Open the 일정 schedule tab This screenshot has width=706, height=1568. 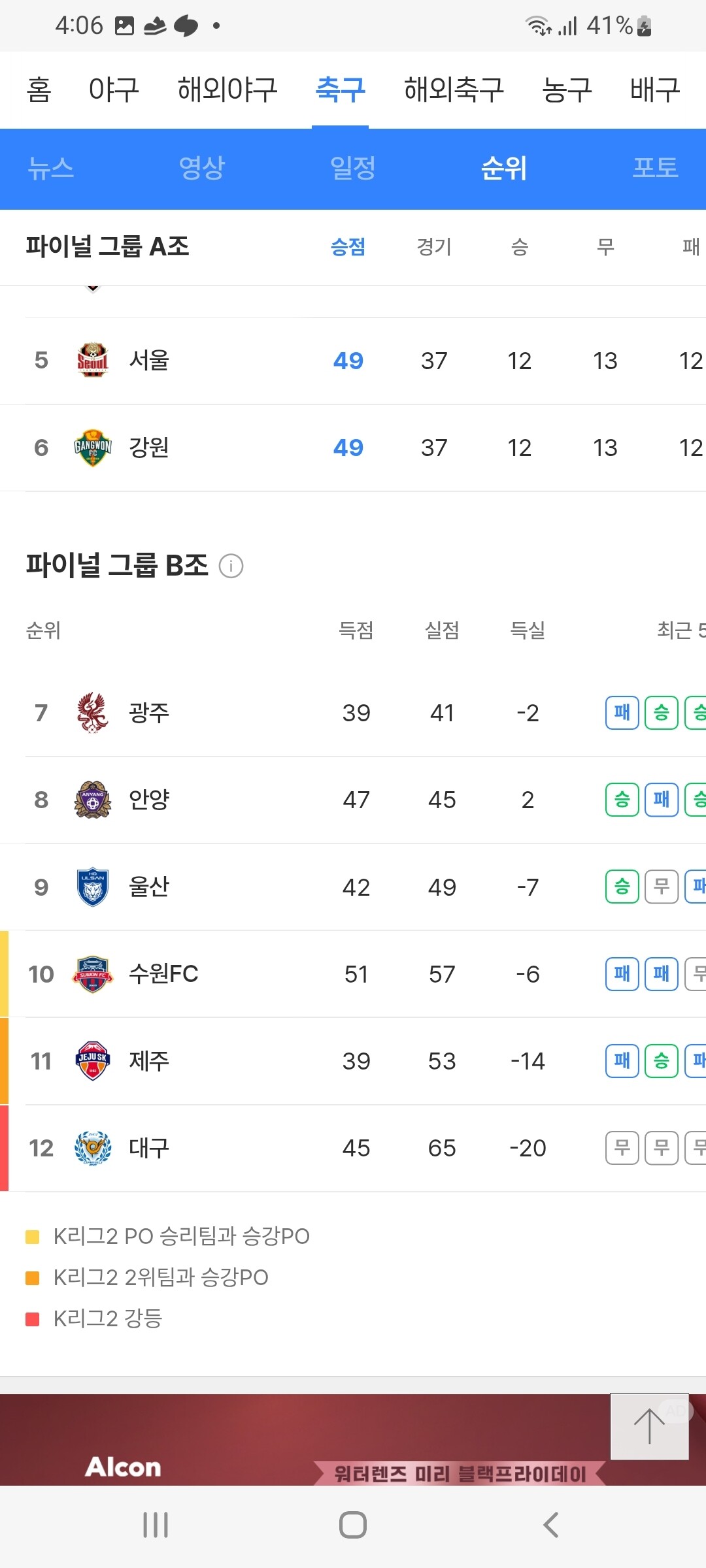tap(353, 168)
